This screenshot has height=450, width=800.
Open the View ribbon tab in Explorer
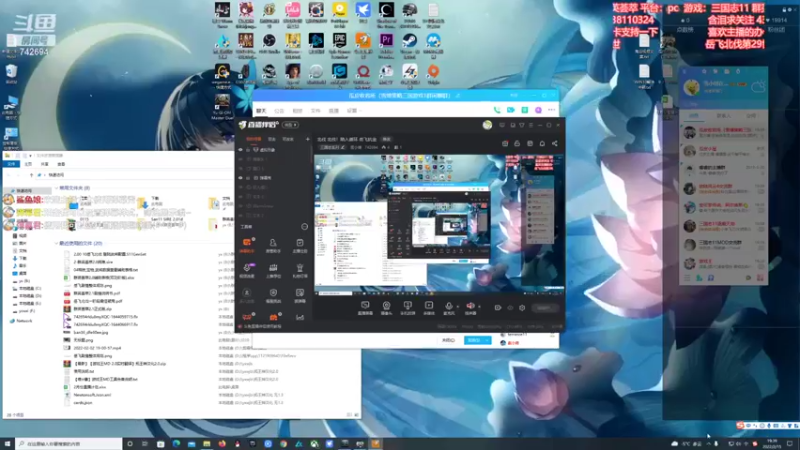point(61,164)
